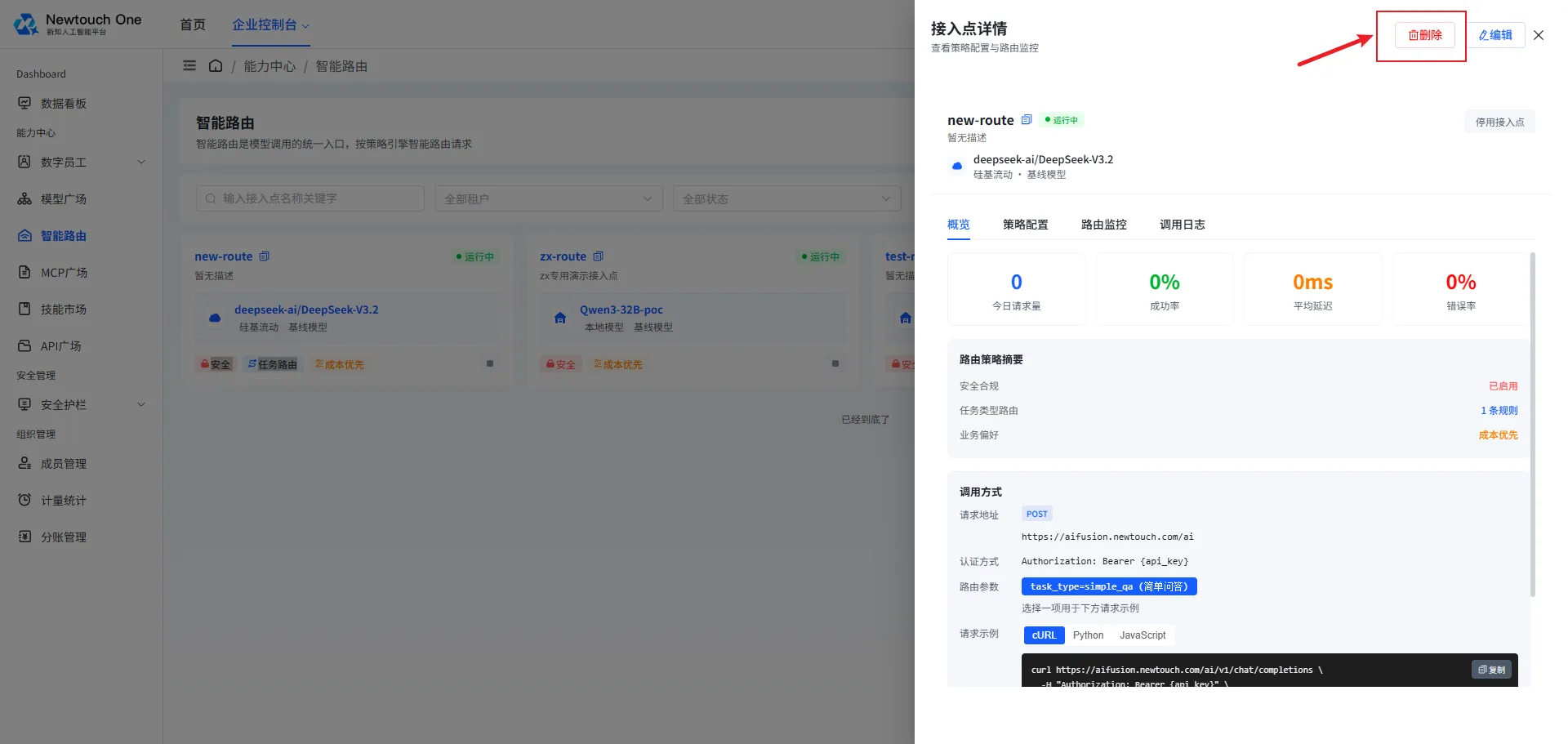Open 数据看板 dashboard icon in sidebar
This screenshot has width=1568, height=744.
24,103
